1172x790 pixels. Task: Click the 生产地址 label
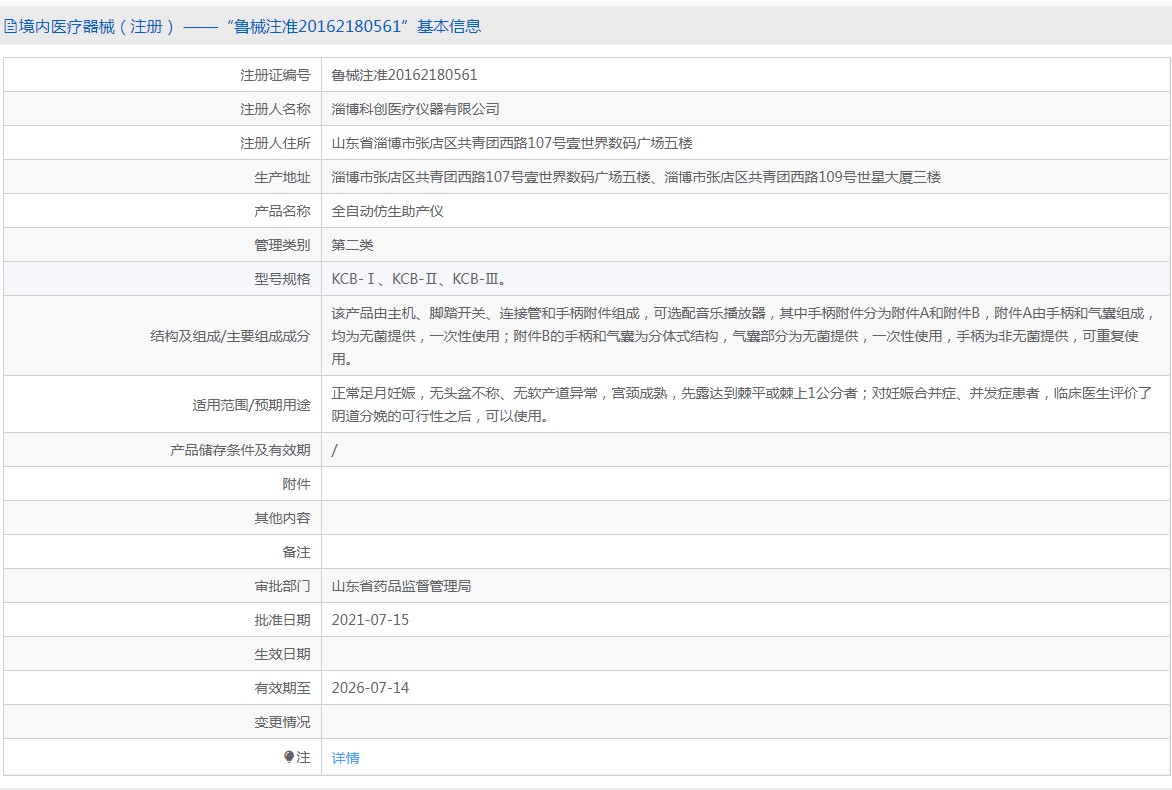click(282, 177)
